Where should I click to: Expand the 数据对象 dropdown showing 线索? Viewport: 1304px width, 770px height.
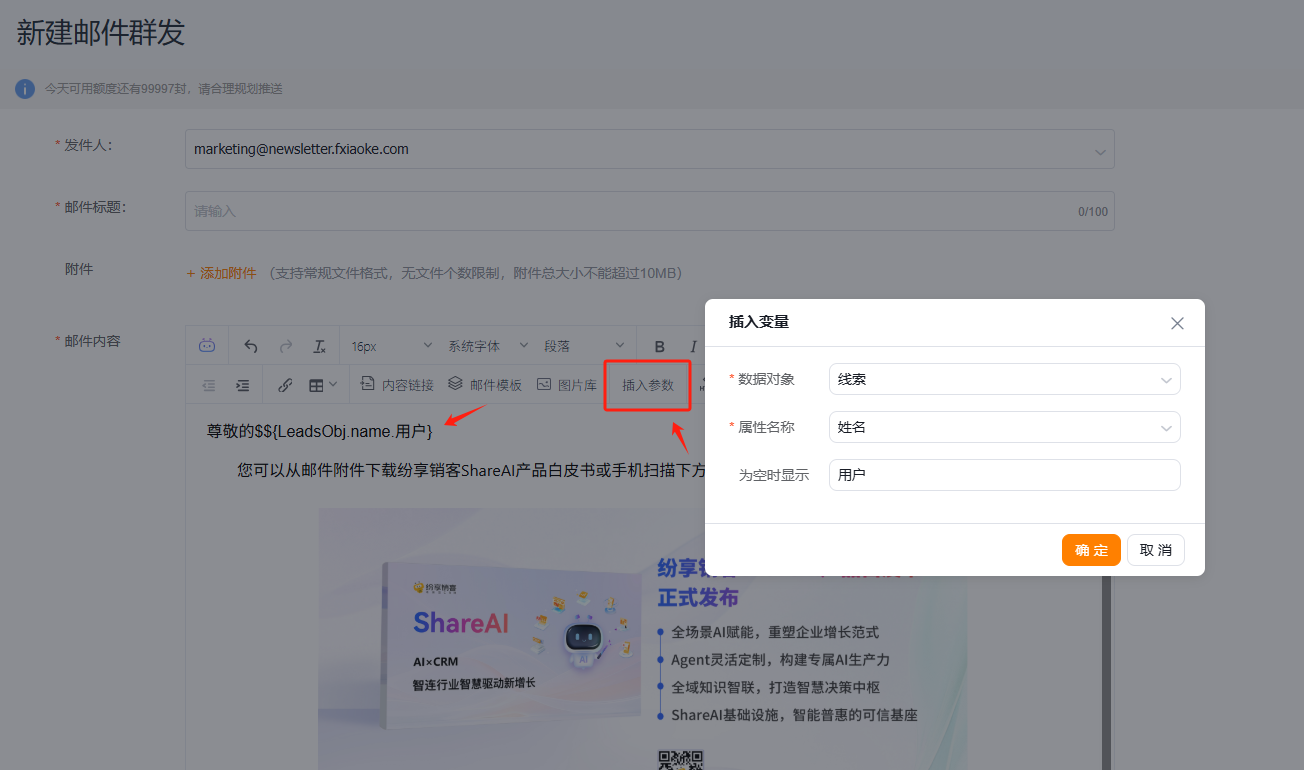click(x=1004, y=380)
